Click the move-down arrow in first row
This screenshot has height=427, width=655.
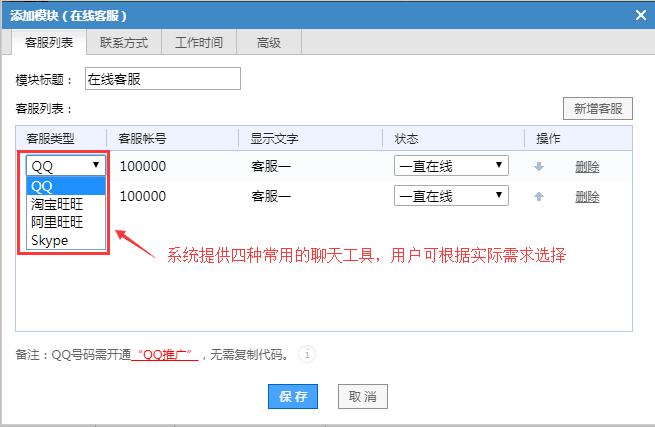[x=539, y=167]
